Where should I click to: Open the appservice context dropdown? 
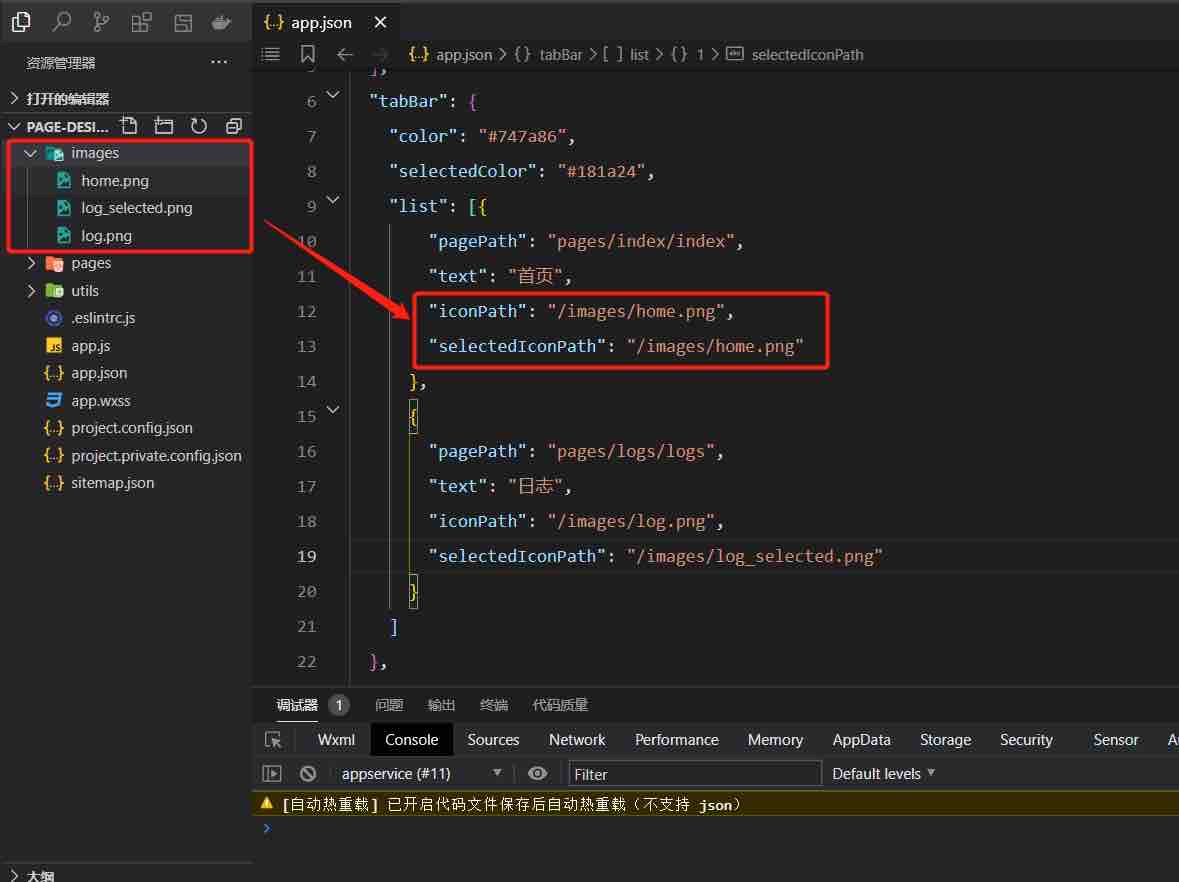(421, 773)
